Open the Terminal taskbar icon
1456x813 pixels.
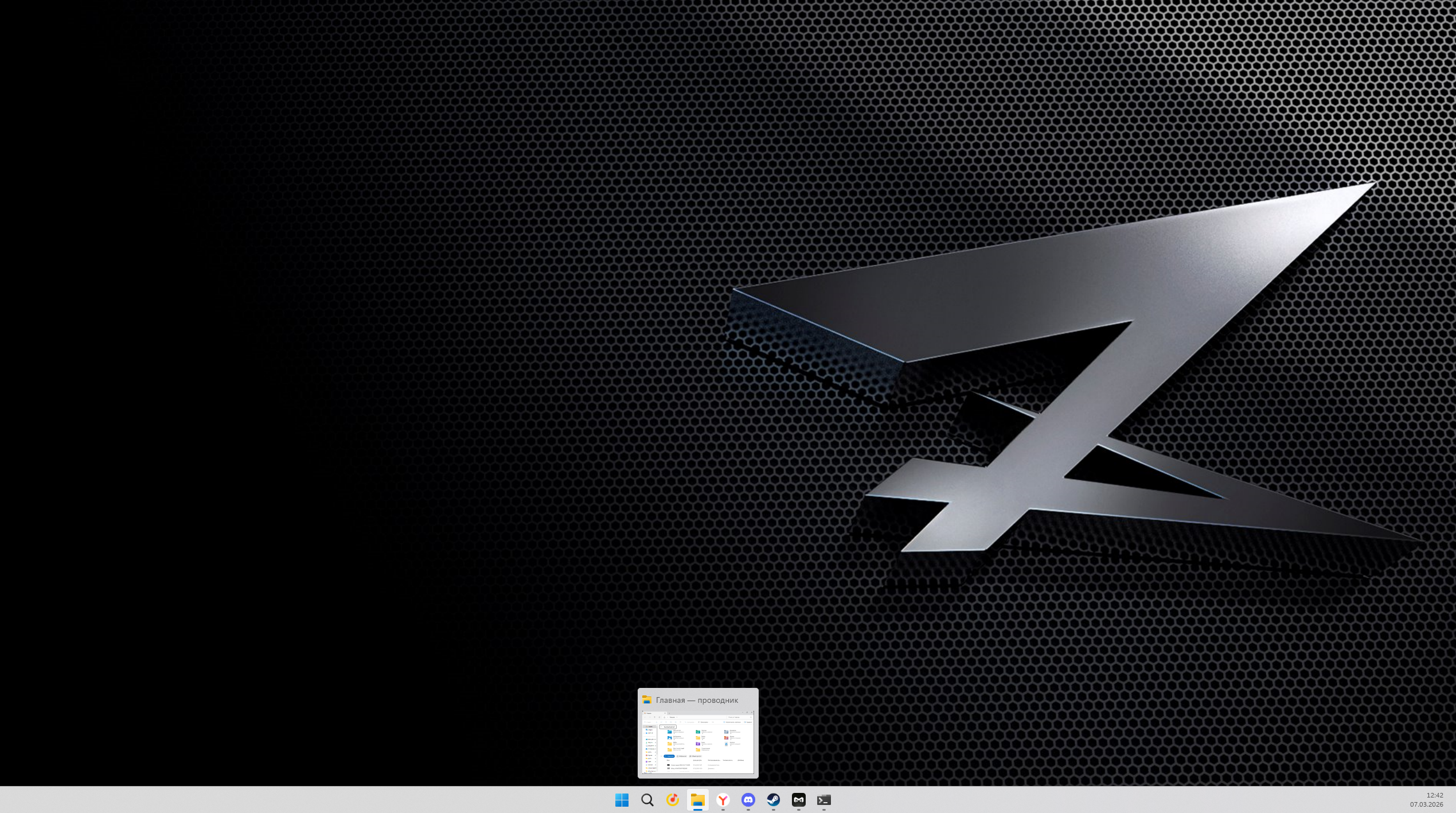(x=824, y=800)
